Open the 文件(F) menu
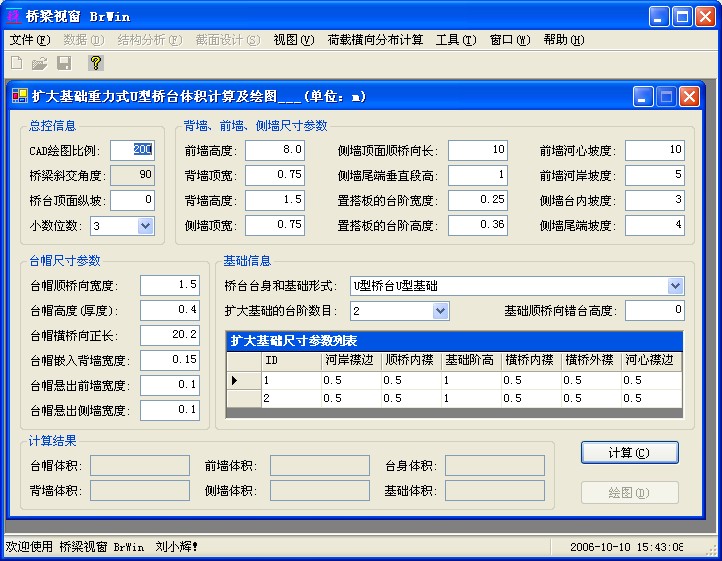Screen dimensions: 722x561 point(29,40)
